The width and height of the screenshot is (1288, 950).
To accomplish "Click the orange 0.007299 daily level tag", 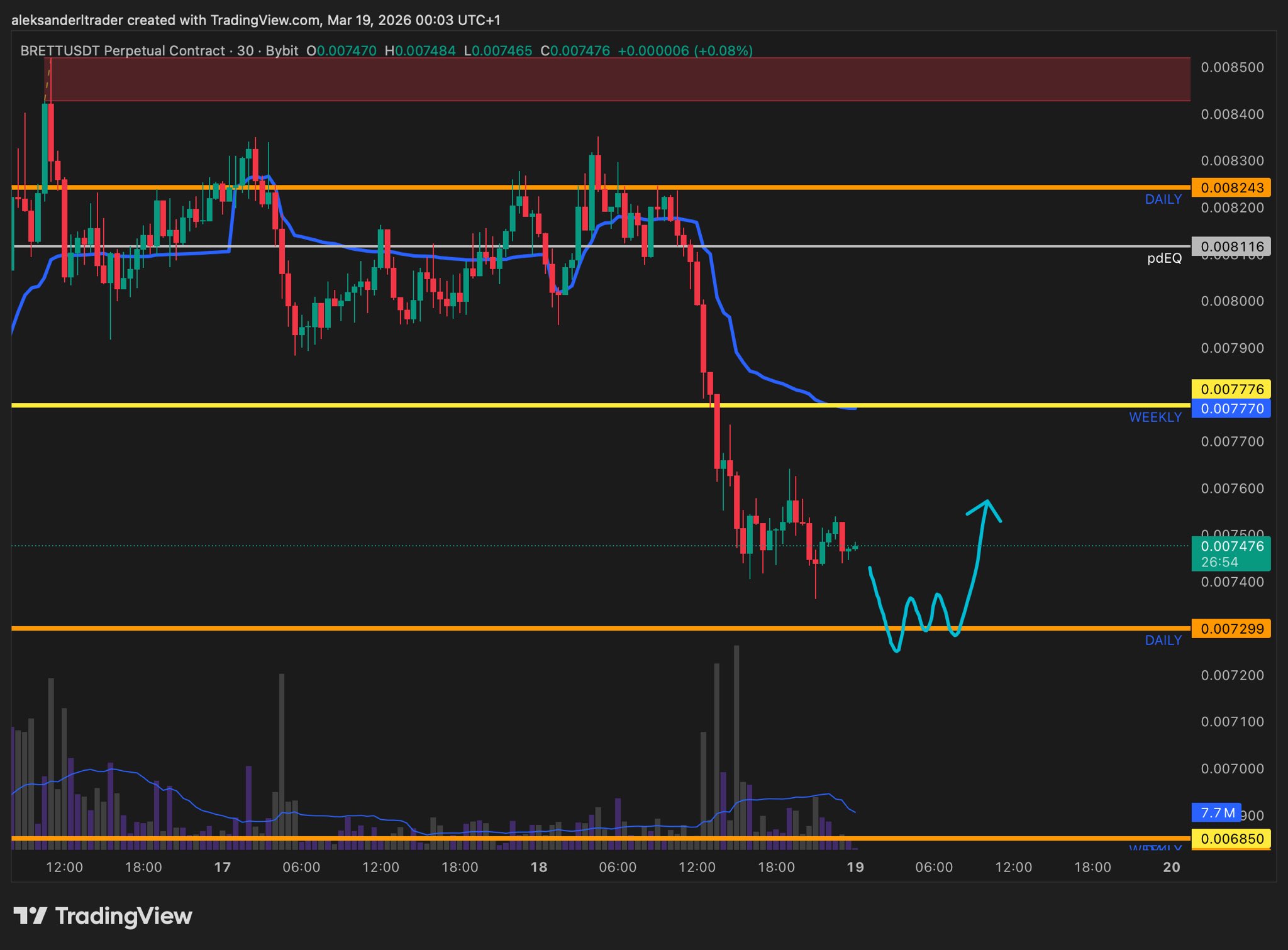I will point(1231,629).
